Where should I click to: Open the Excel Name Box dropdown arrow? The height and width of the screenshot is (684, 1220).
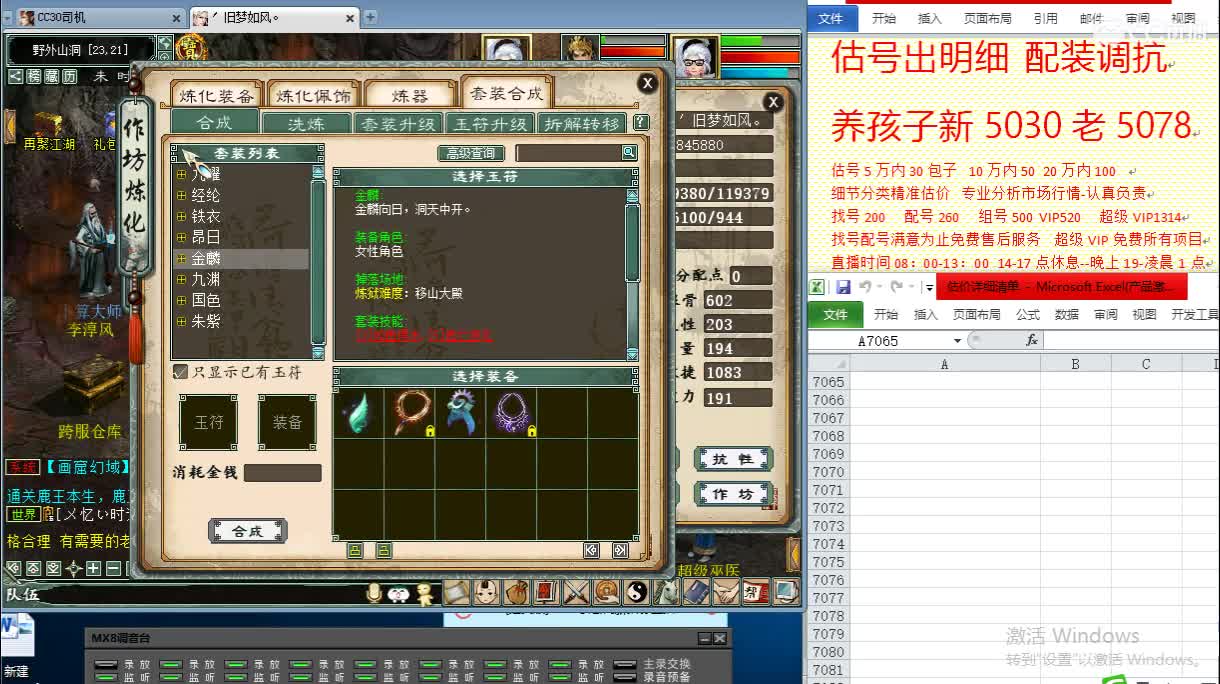pos(957,341)
